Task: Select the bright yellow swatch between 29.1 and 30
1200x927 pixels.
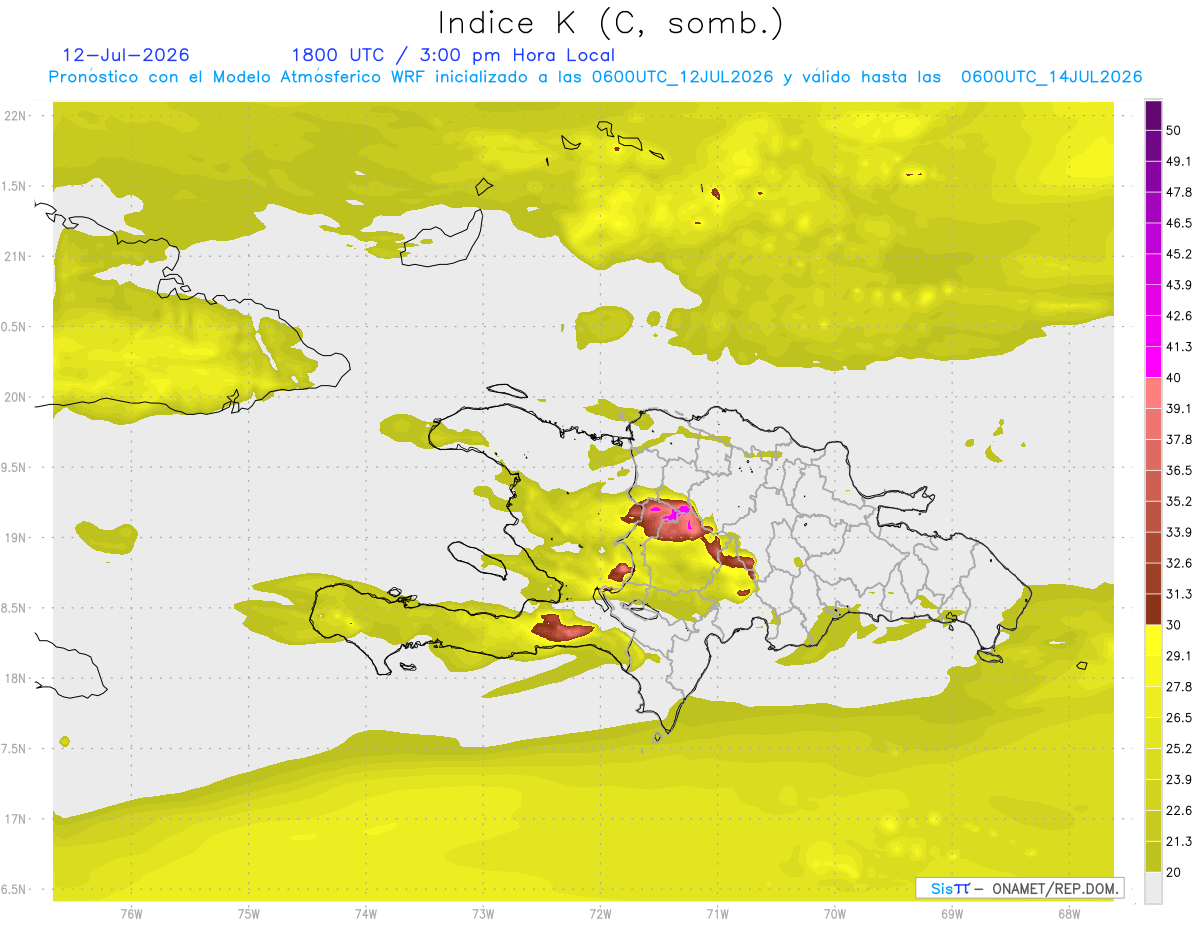Action: click(1154, 640)
